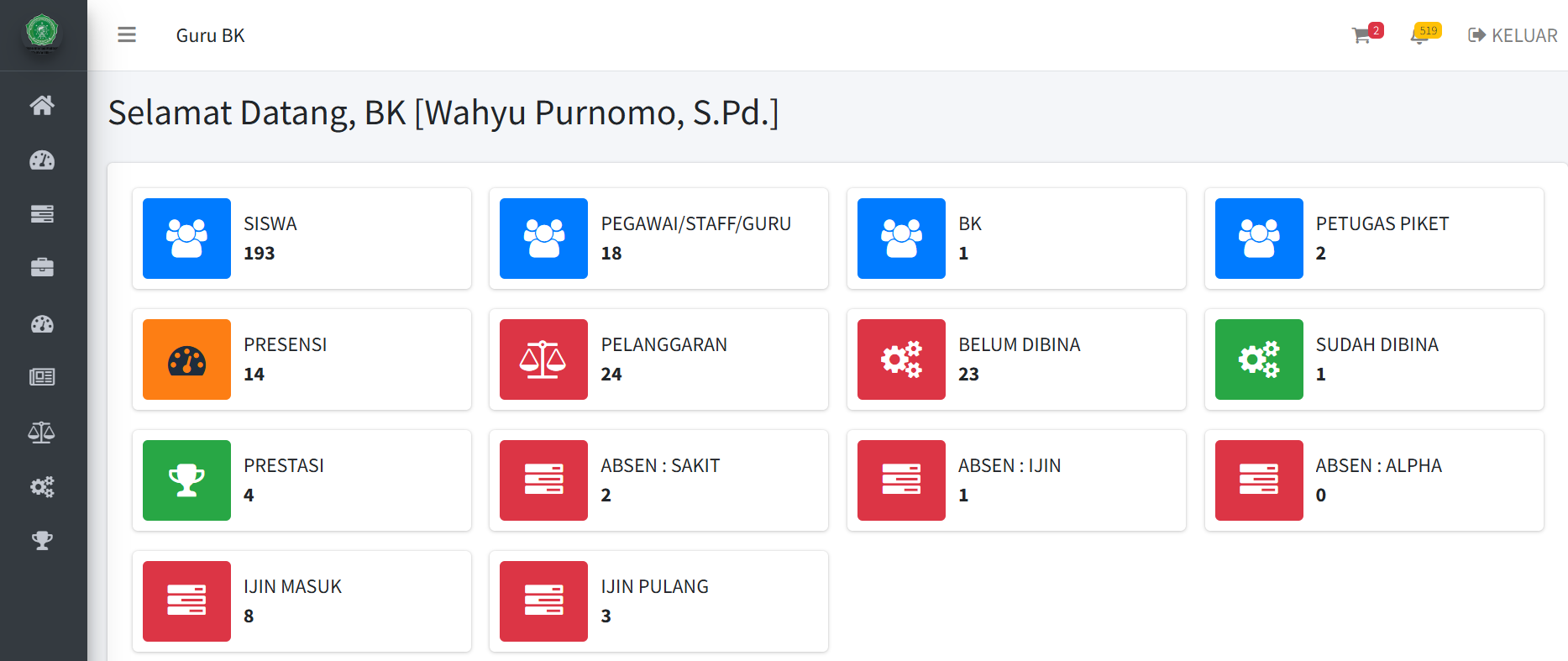The width and height of the screenshot is (1568, 661).
Task: Click the PELANGGARAN scales icon
Action: point(543,359)
